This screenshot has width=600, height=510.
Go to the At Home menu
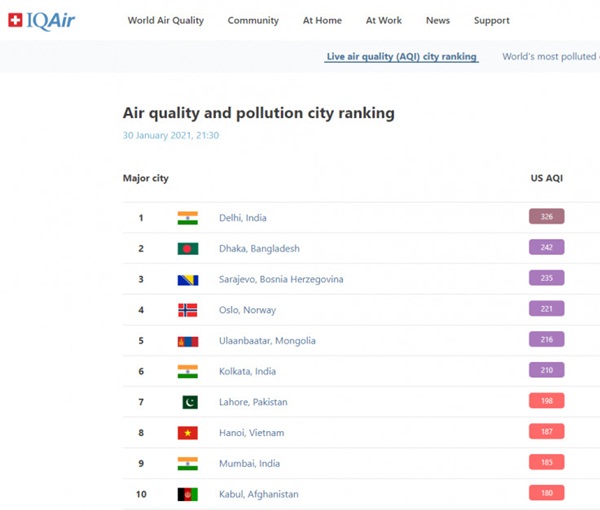pyautogui.click(x=322, y=21)
